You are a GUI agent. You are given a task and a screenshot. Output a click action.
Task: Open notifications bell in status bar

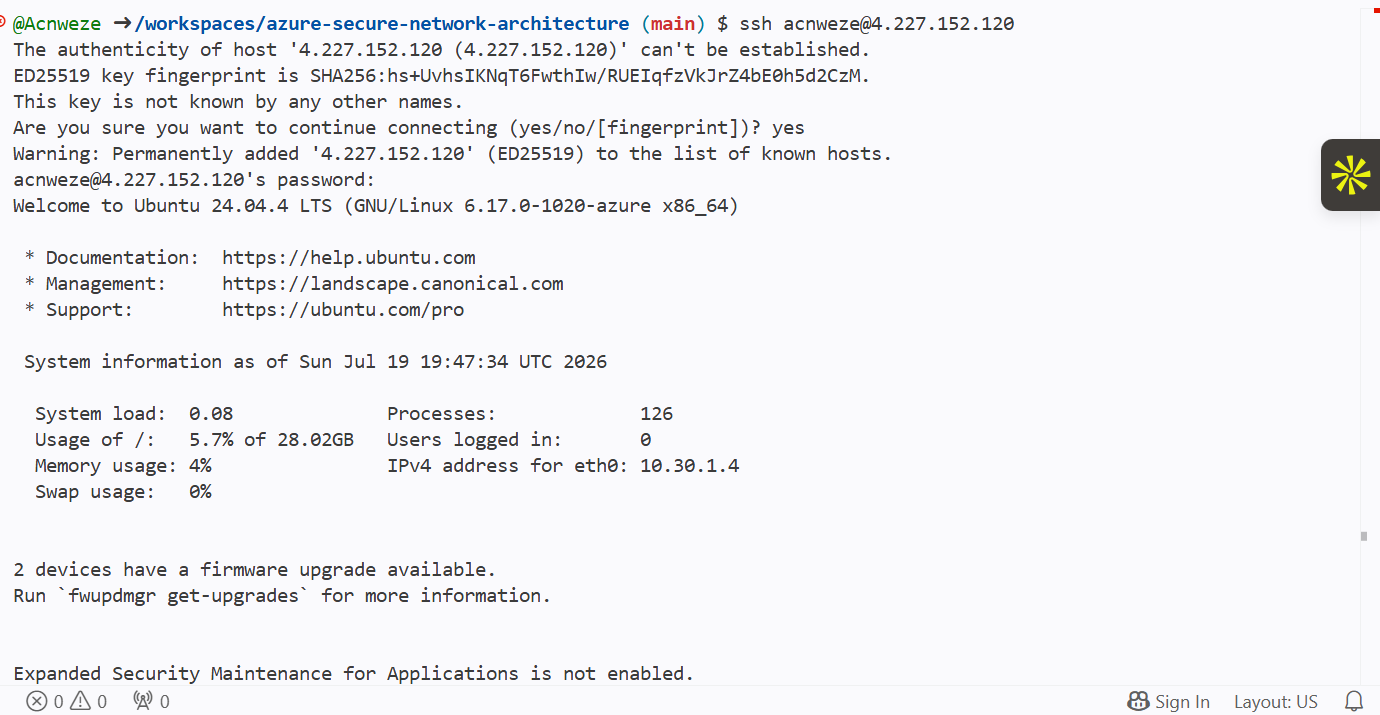coord(1354,701)
